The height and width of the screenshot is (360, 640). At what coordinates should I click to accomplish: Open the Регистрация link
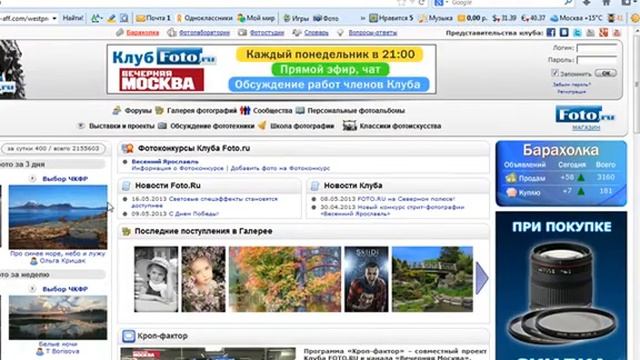point(571,92)
